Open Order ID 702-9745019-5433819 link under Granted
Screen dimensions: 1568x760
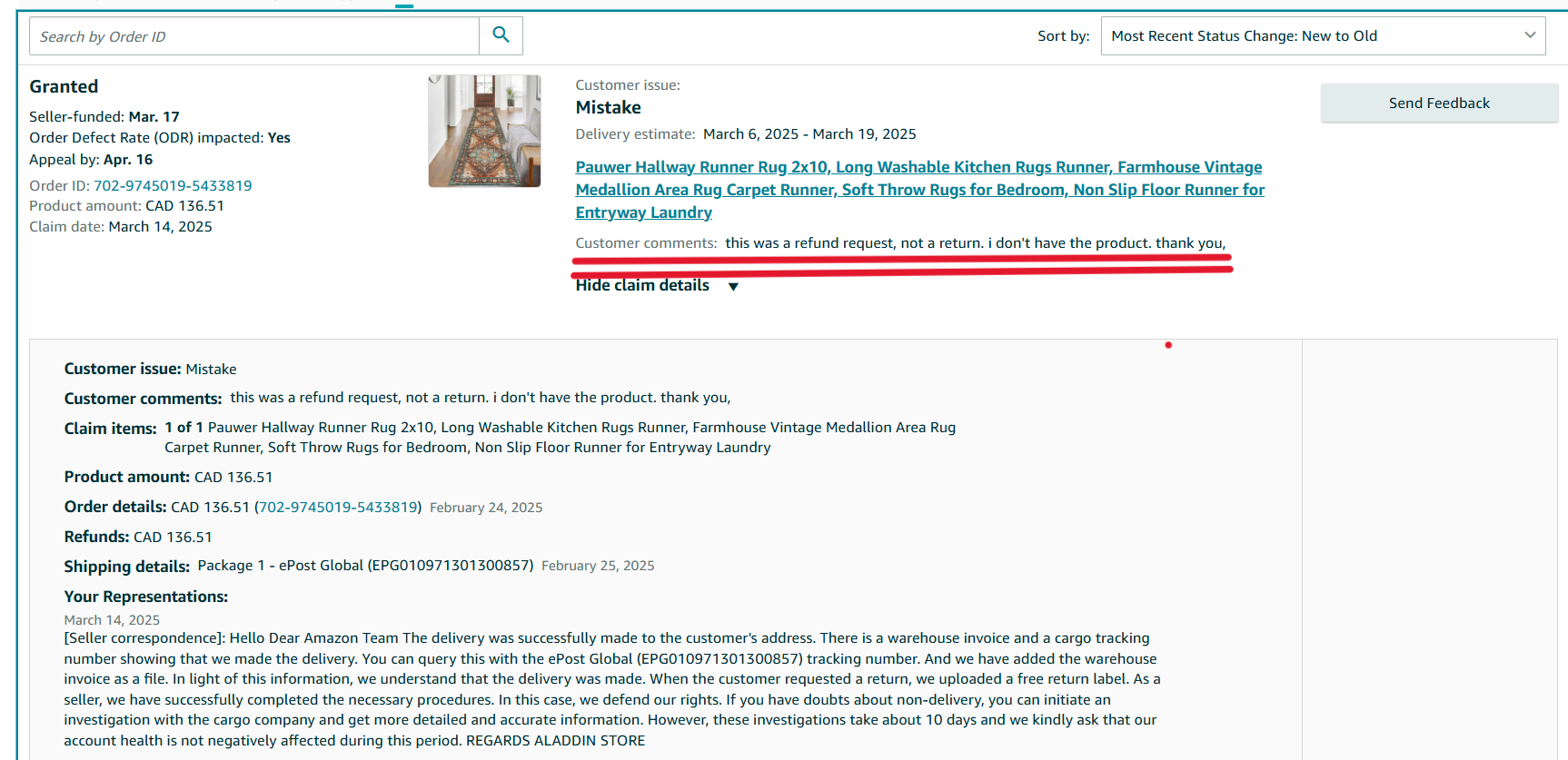coord(173,185)
